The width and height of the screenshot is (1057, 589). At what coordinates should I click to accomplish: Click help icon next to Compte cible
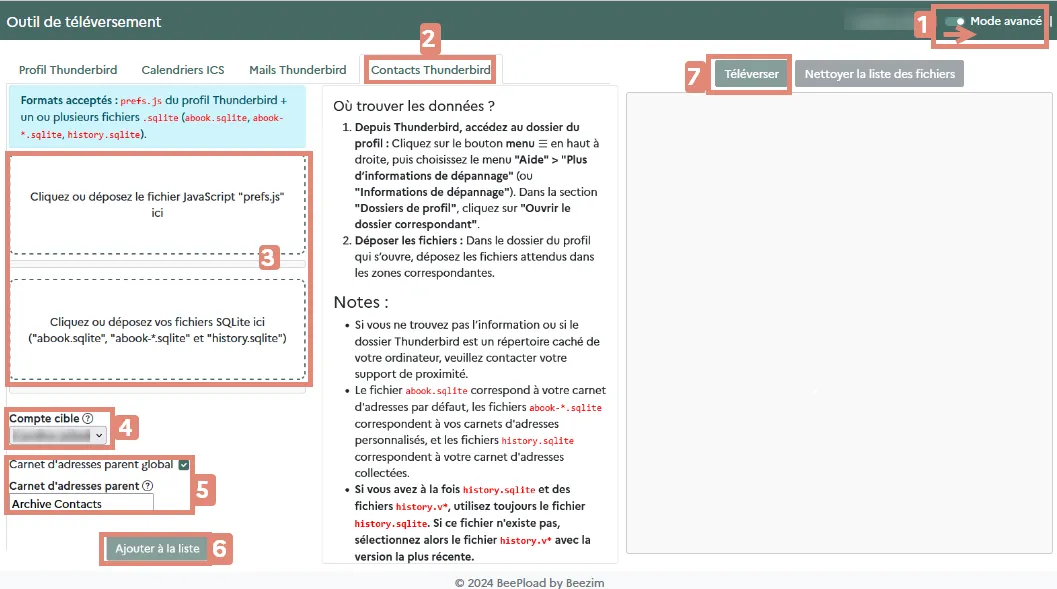click(88, 418)
